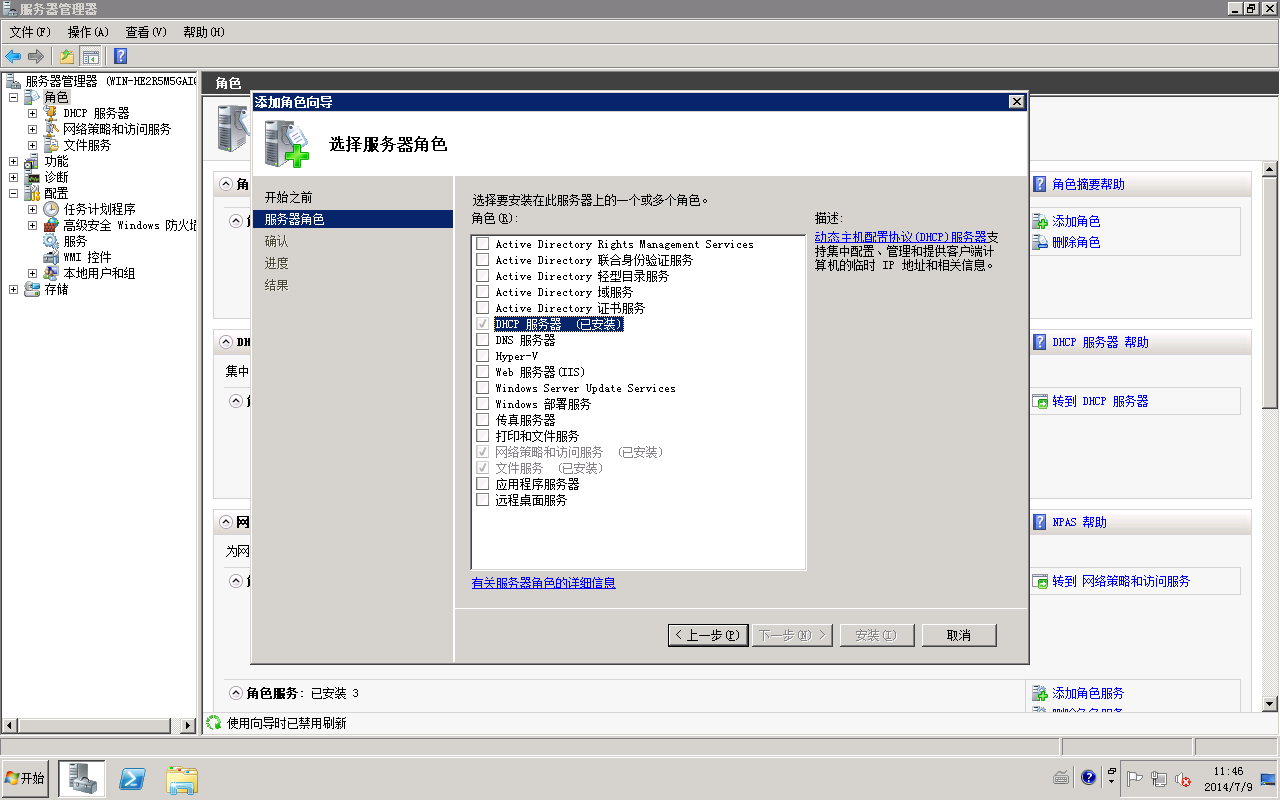Expand the 存储 tree node

click(x=13, y=289)
